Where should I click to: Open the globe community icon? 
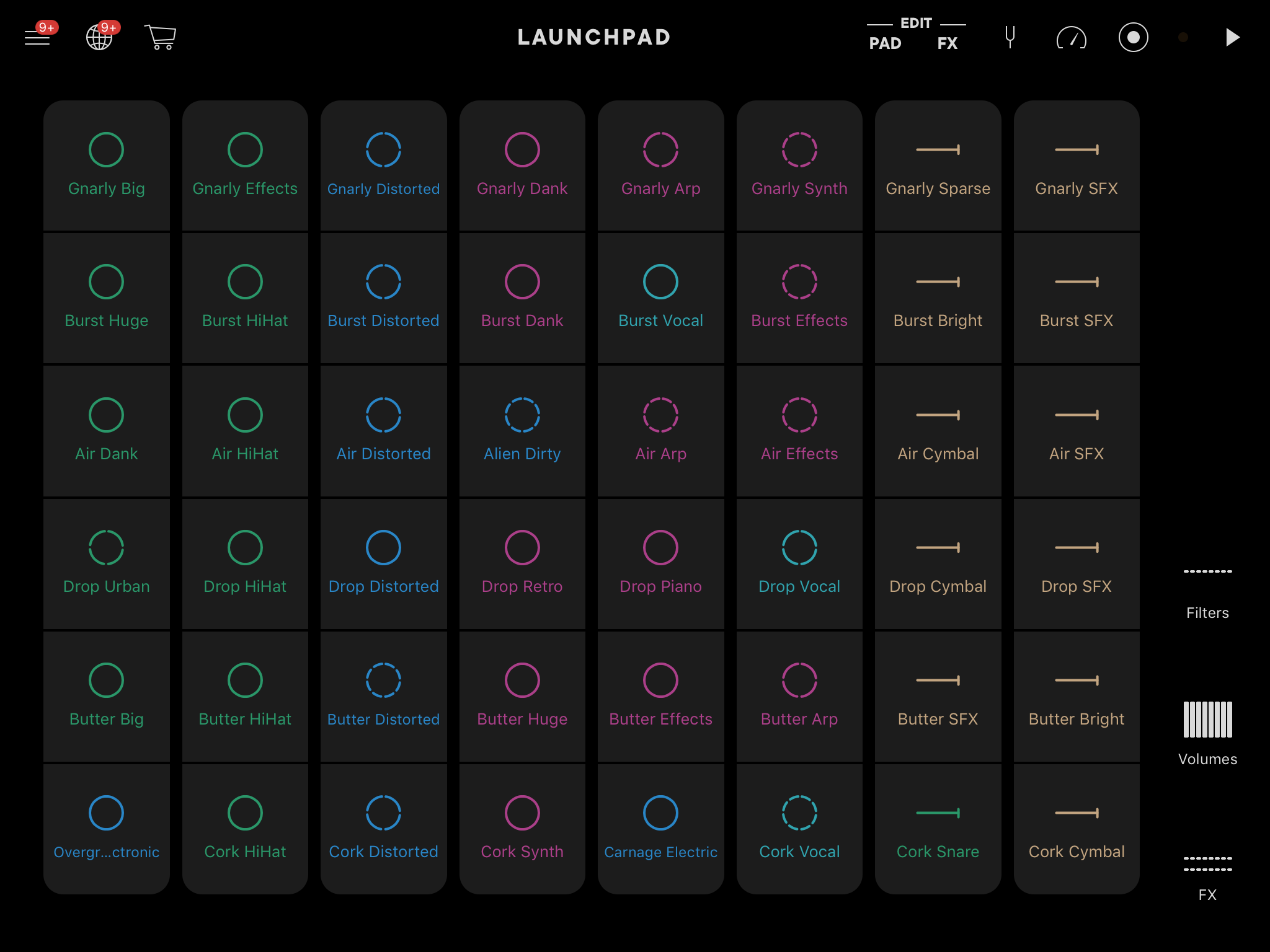click(99, 37)
